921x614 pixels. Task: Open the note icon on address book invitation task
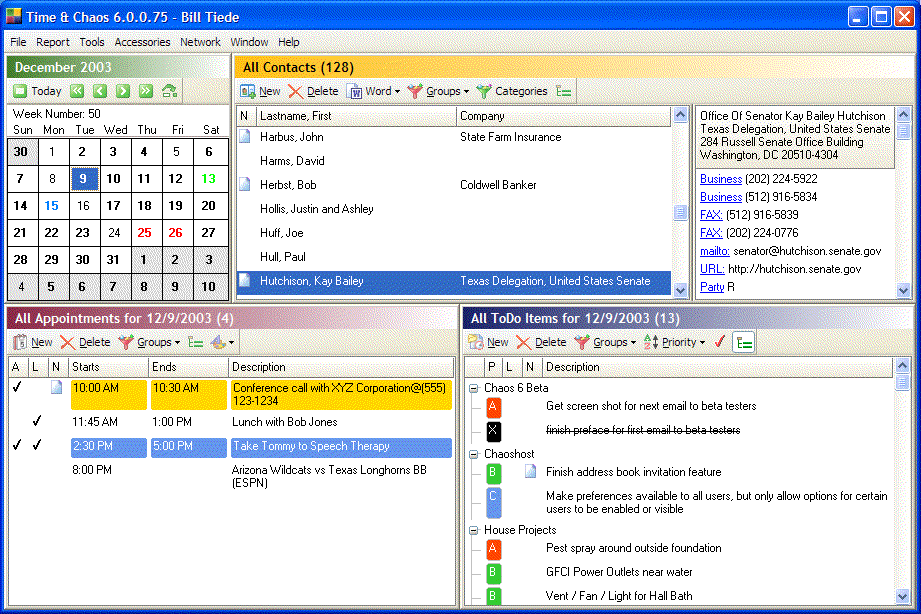point(530,471)
